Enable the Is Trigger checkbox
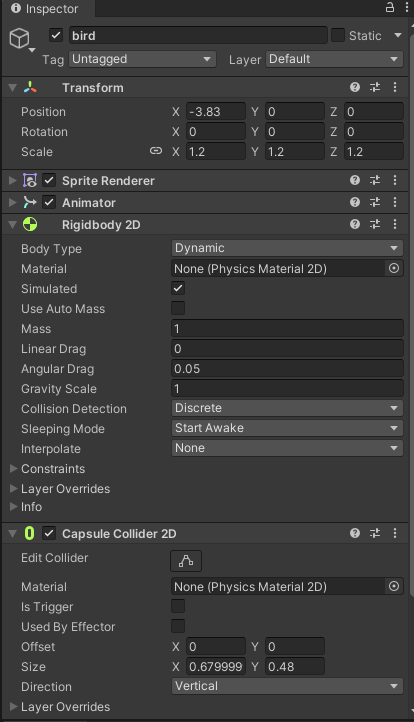Screen dimensions: 414x722 [x=178, y=606]
